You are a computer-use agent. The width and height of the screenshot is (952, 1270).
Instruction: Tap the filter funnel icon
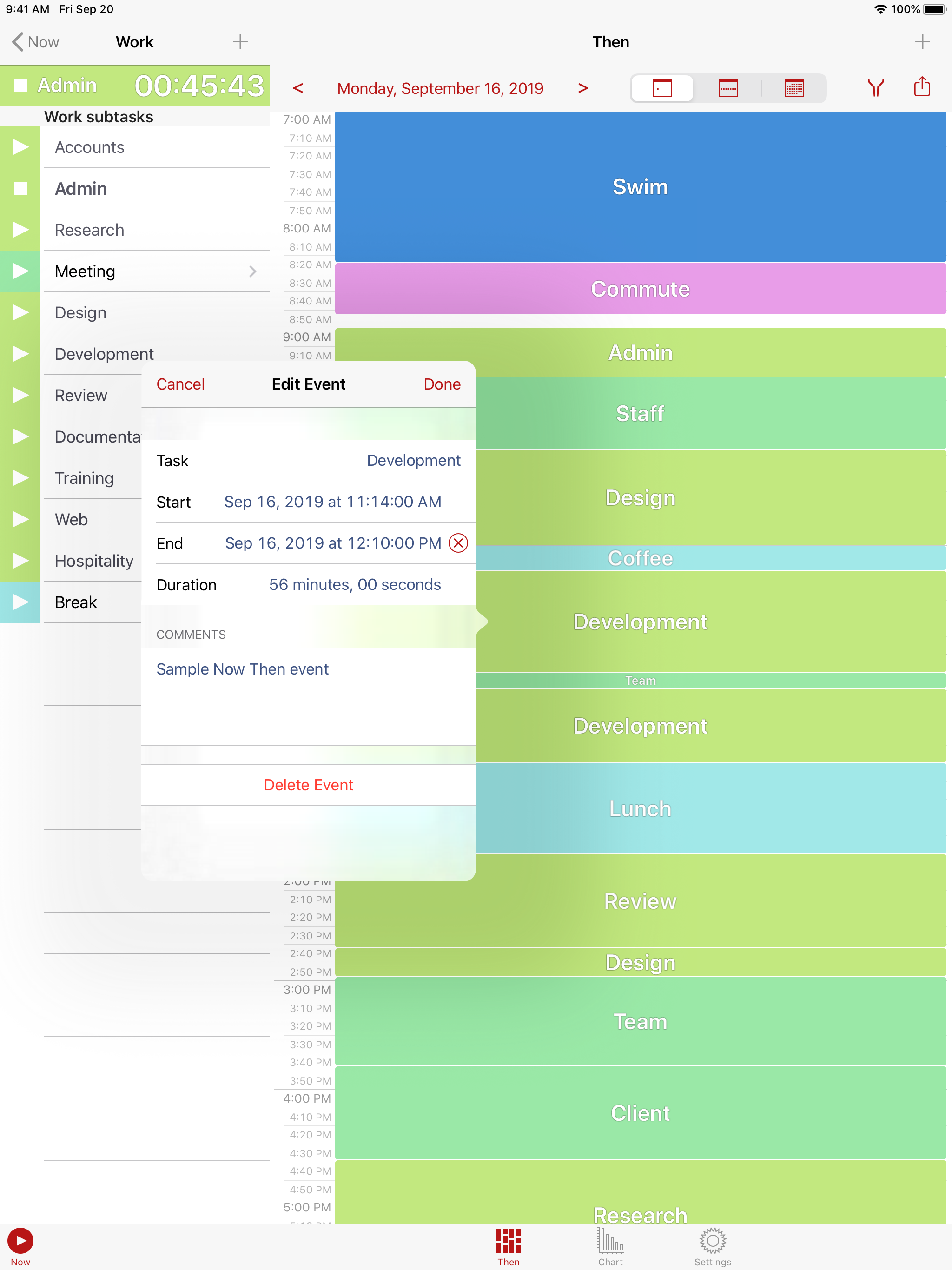tap(875, 88)
